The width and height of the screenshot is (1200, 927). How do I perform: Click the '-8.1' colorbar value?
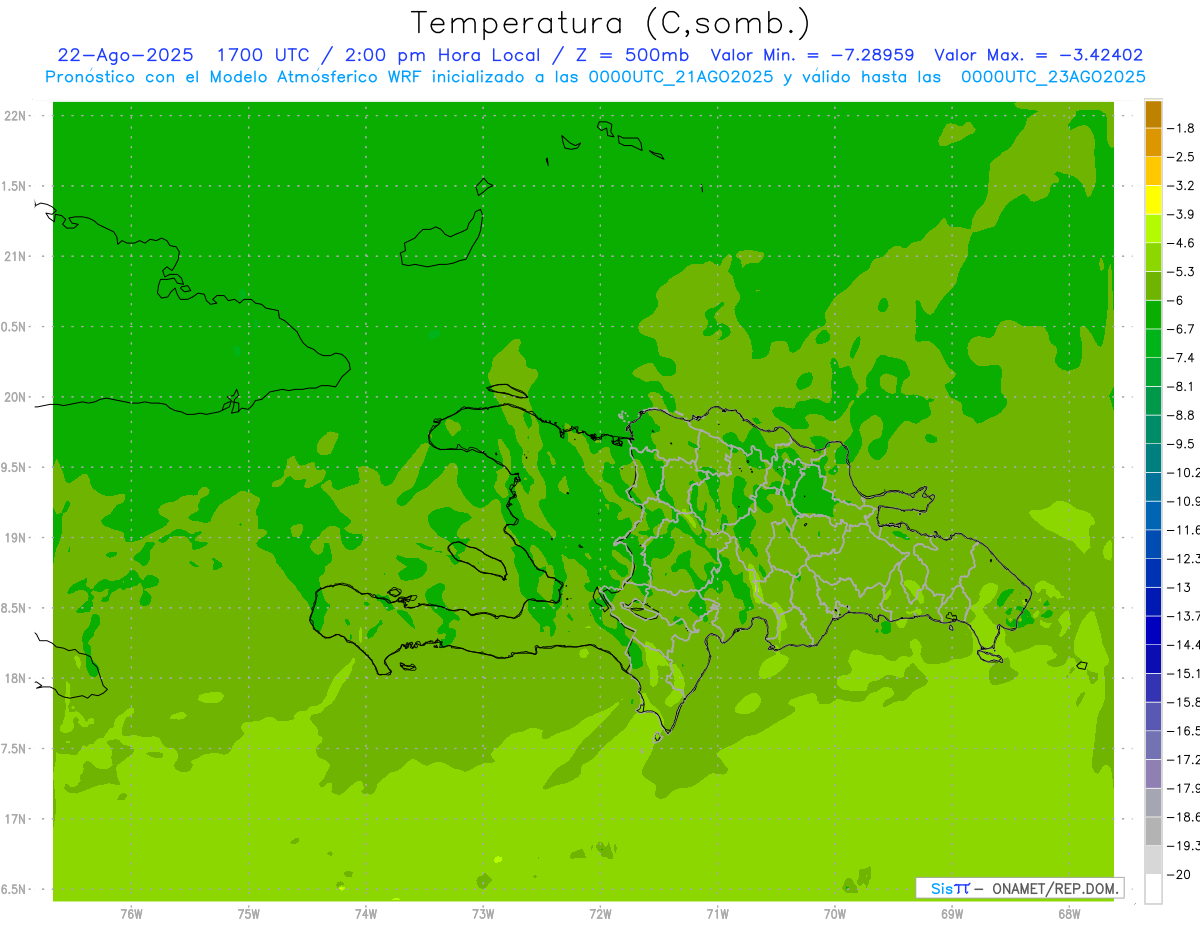[1182, 386]
